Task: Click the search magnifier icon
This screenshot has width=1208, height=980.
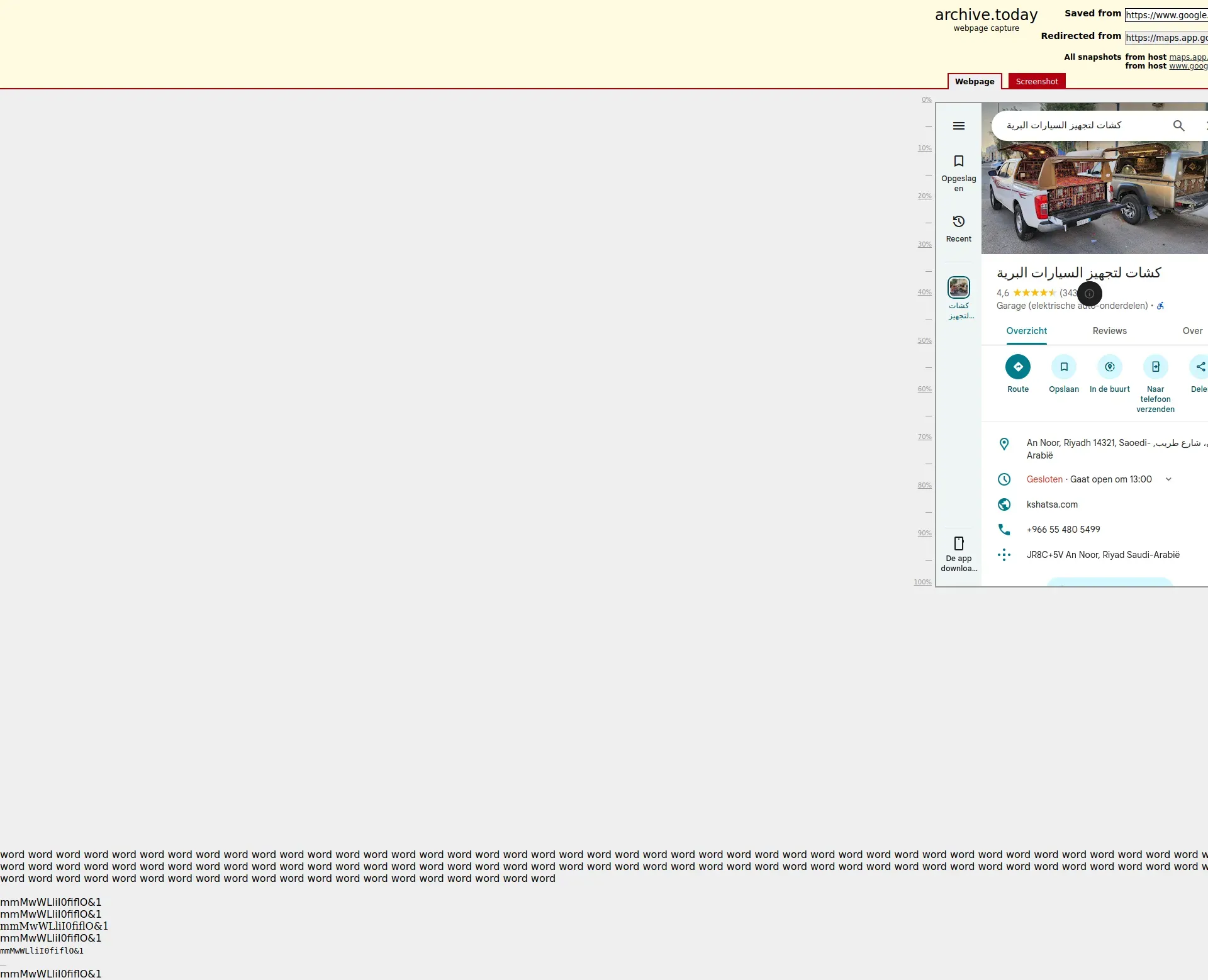Action: (1178, 126)
